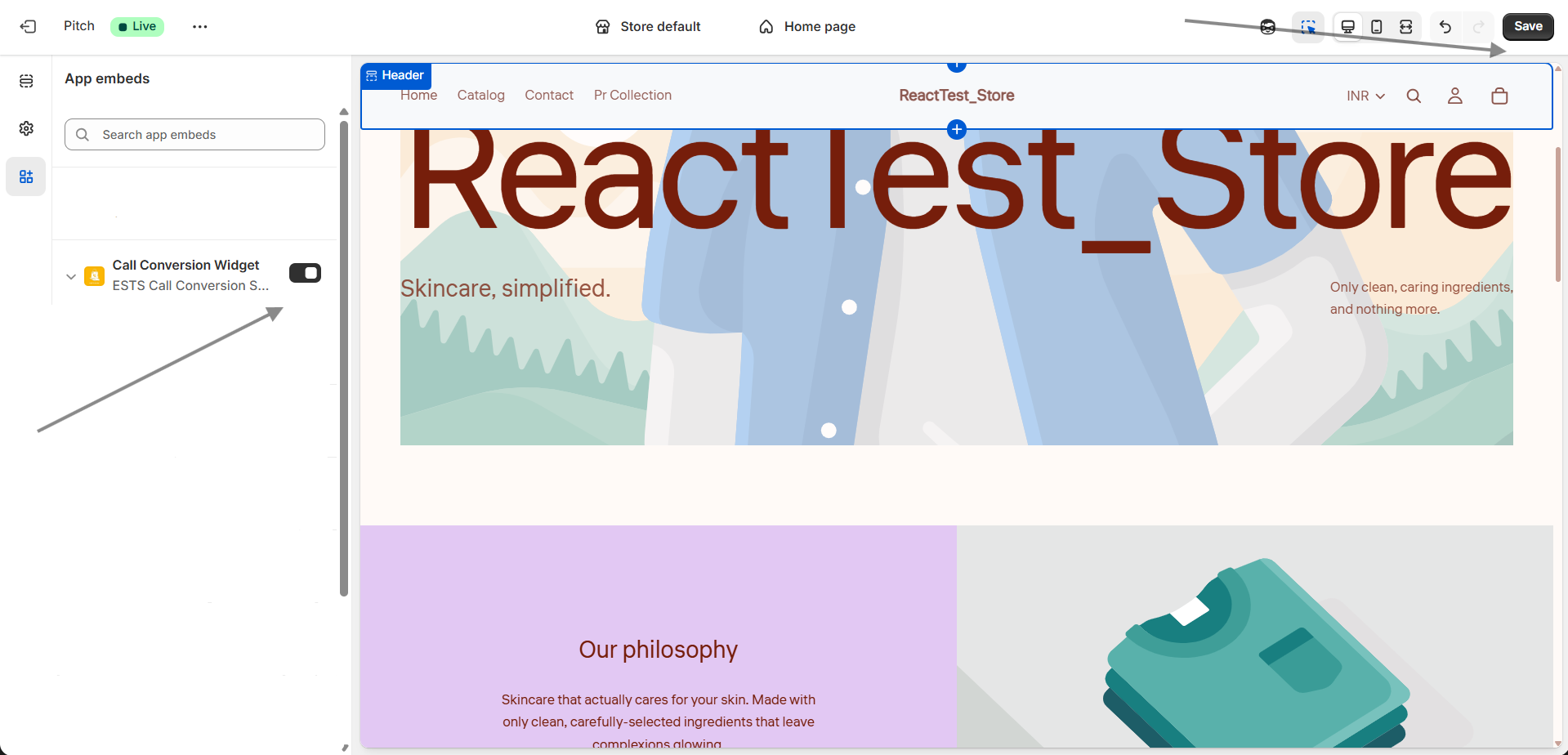
Task: Click the Save button
Action: pyautogui.click(x=1528, y=26)
